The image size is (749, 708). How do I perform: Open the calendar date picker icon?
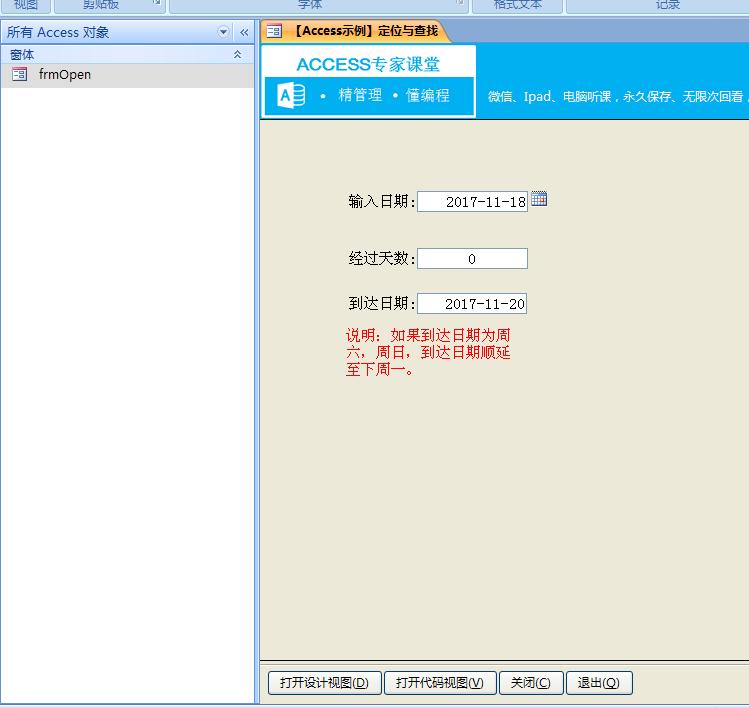point(539,199)
